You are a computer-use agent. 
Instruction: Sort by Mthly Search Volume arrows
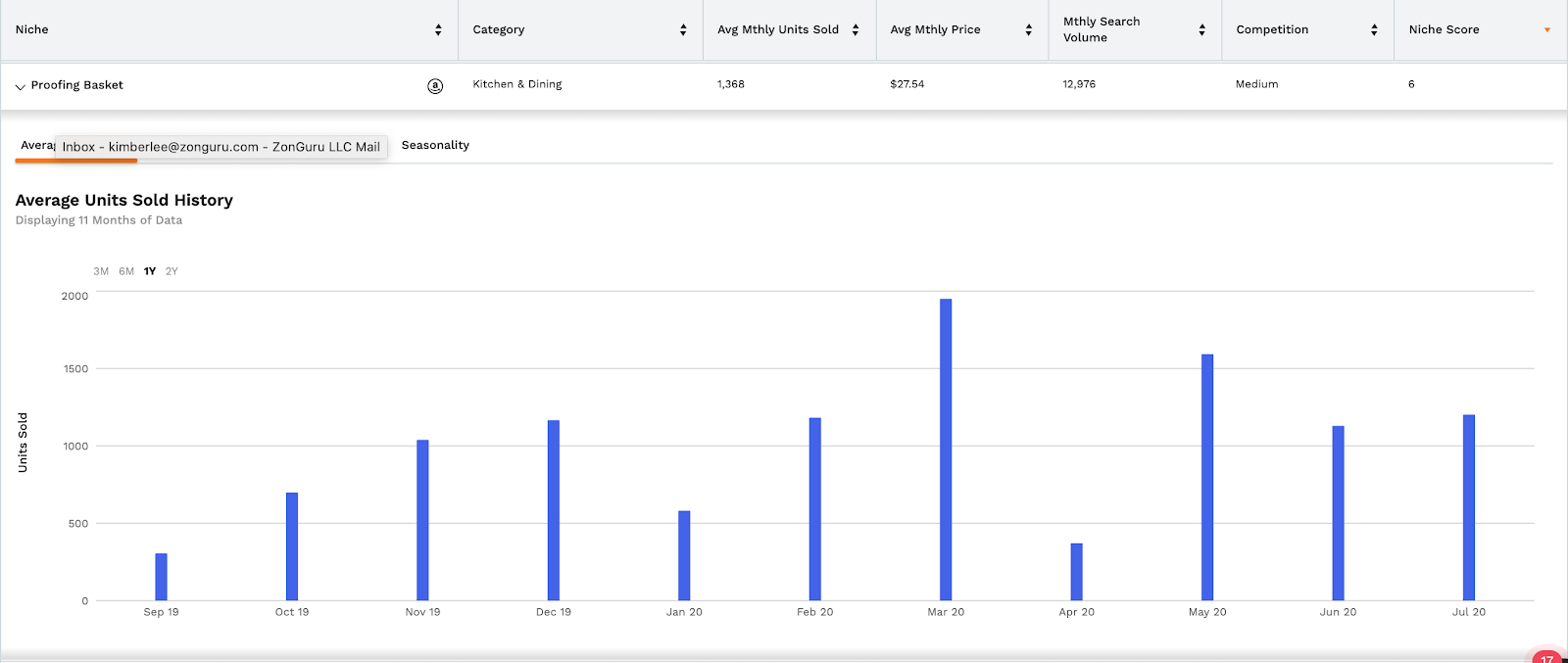pos(1201,30)
